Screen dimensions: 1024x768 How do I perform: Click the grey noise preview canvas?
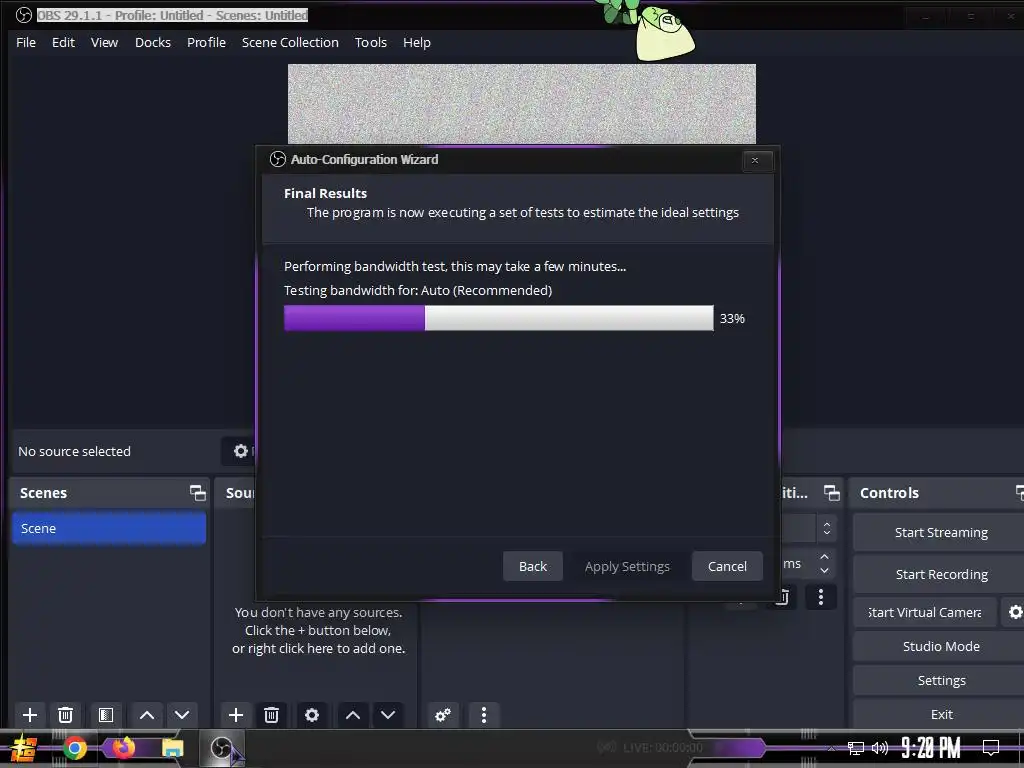pos(522,104)
